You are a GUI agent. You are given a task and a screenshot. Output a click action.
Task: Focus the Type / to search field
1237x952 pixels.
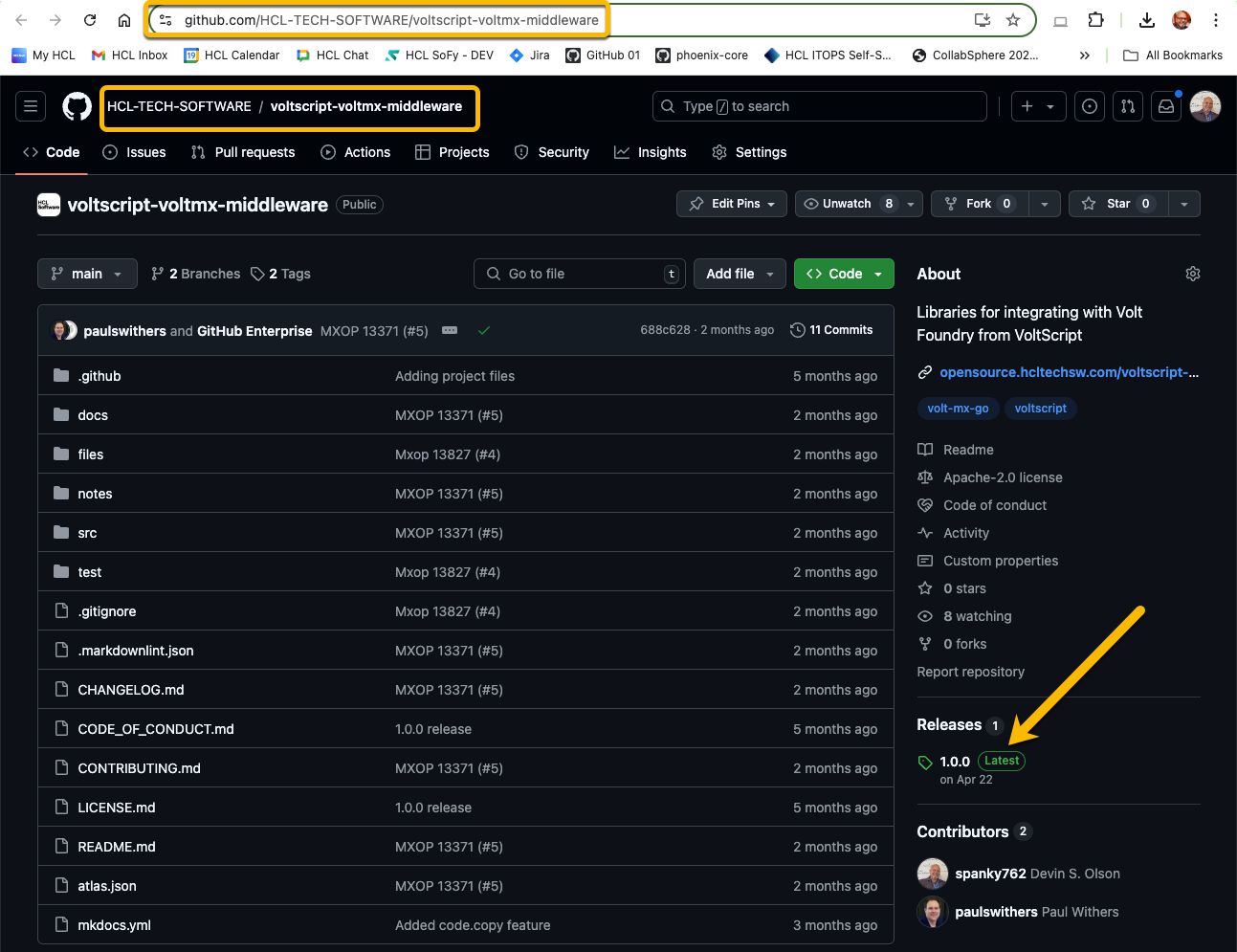coord(819,106)
